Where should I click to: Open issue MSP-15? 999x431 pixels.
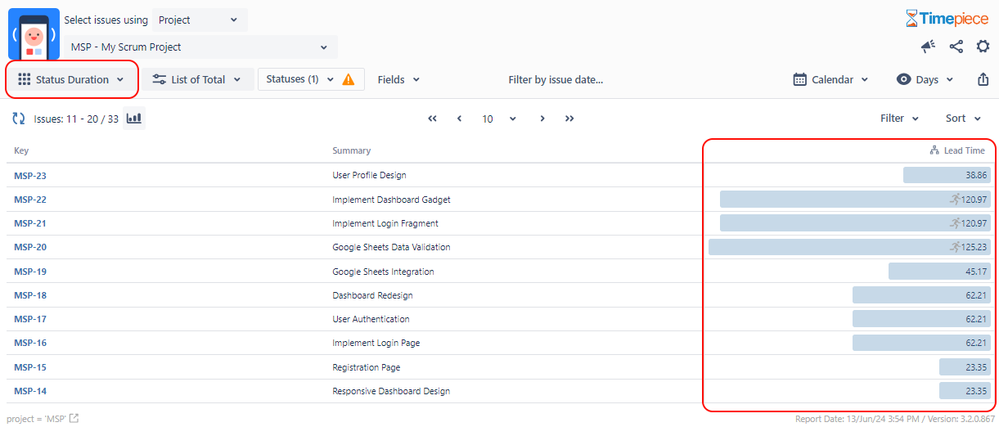click(30, 367)
